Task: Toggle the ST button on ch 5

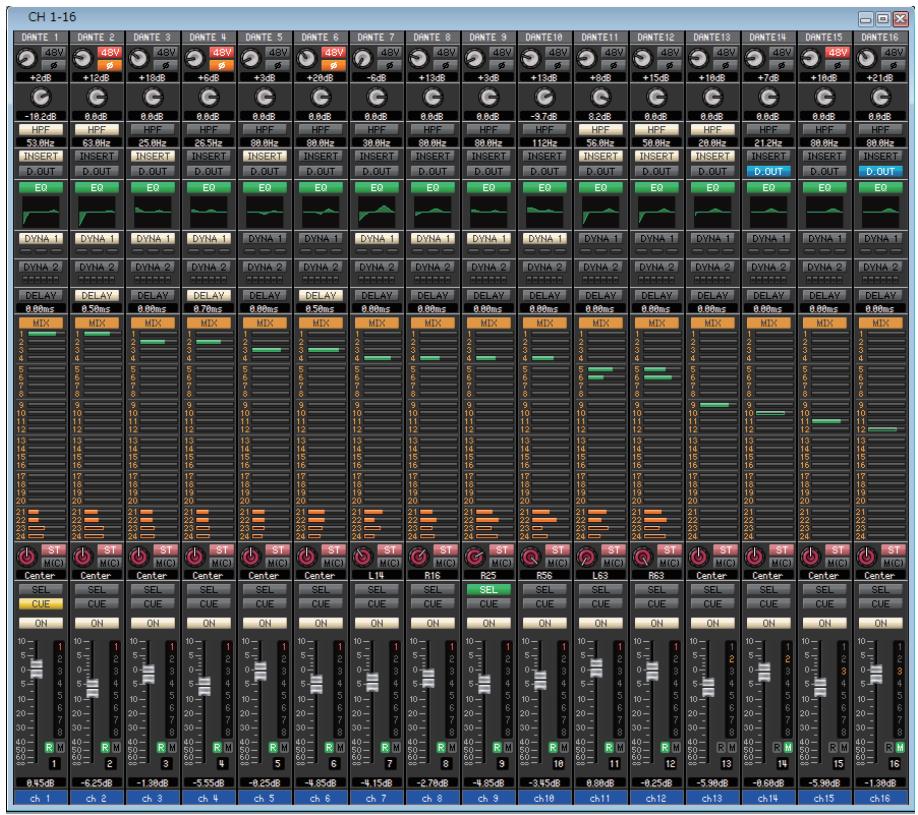Action: pyautogui.click(x=278, y=550)
